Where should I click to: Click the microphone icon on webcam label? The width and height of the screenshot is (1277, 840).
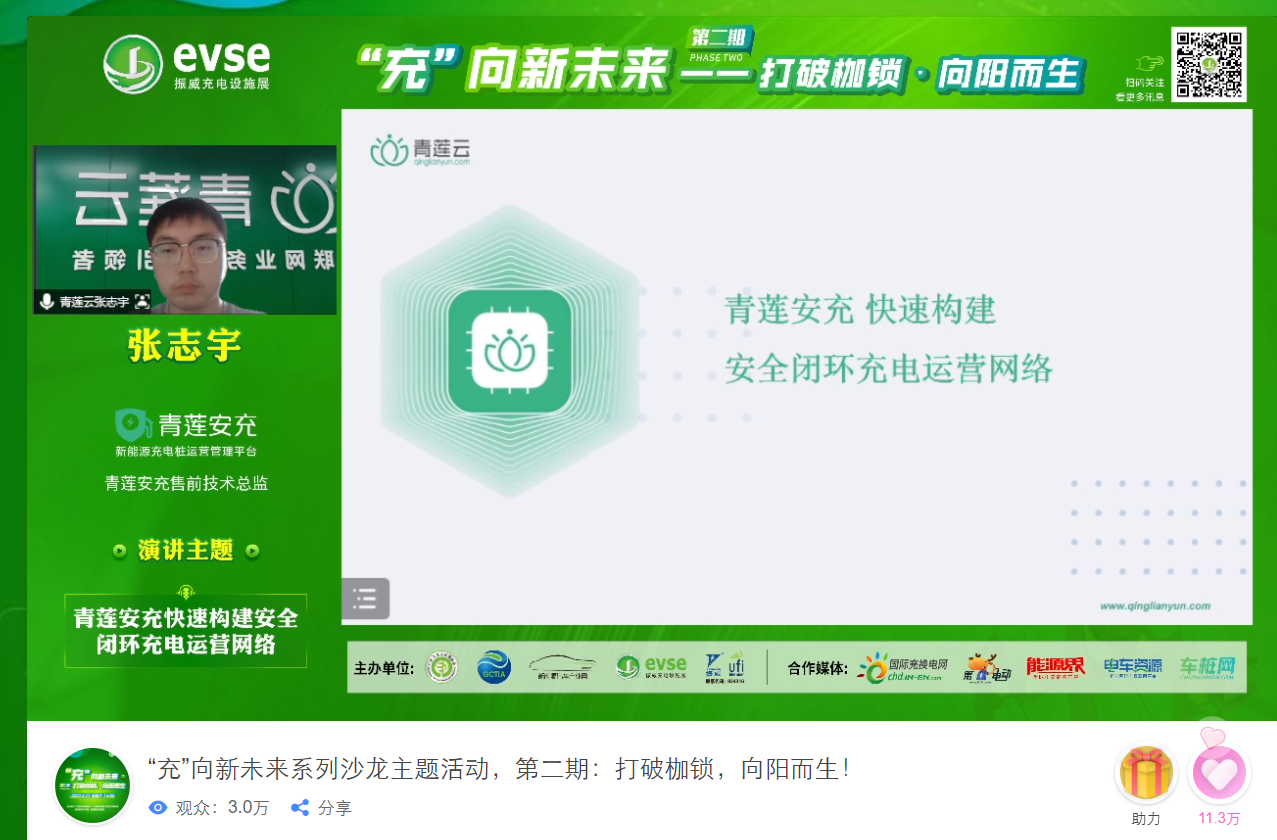[x=46, y=301]
